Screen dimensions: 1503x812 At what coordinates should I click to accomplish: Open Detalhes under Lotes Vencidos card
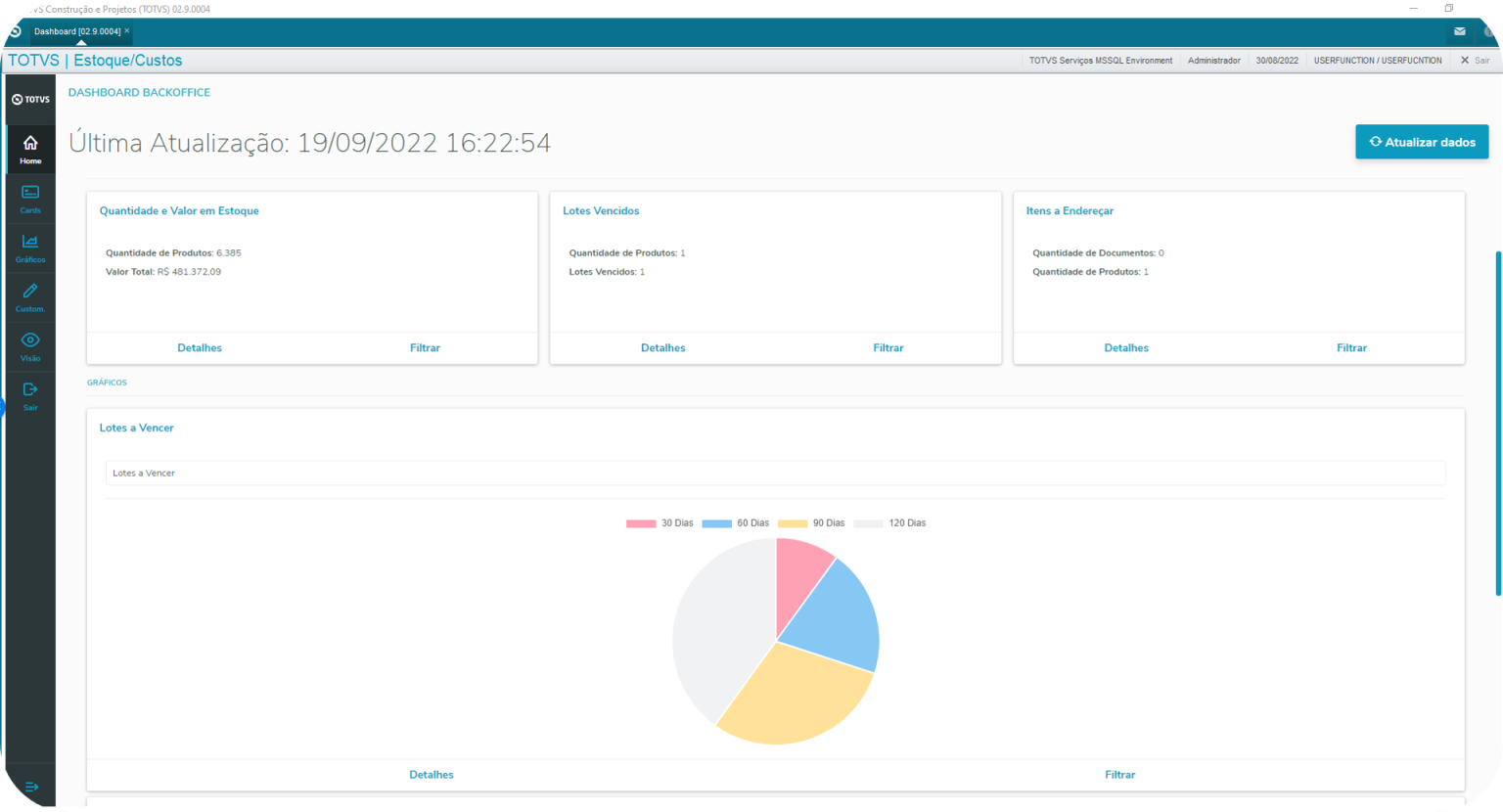[662, 347]
